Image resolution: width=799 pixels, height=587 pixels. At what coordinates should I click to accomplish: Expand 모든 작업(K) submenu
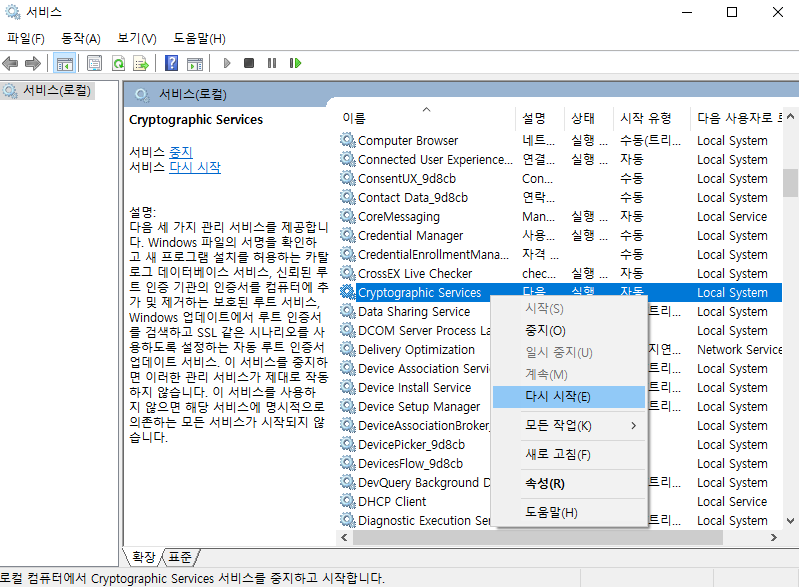coord(569,425)
